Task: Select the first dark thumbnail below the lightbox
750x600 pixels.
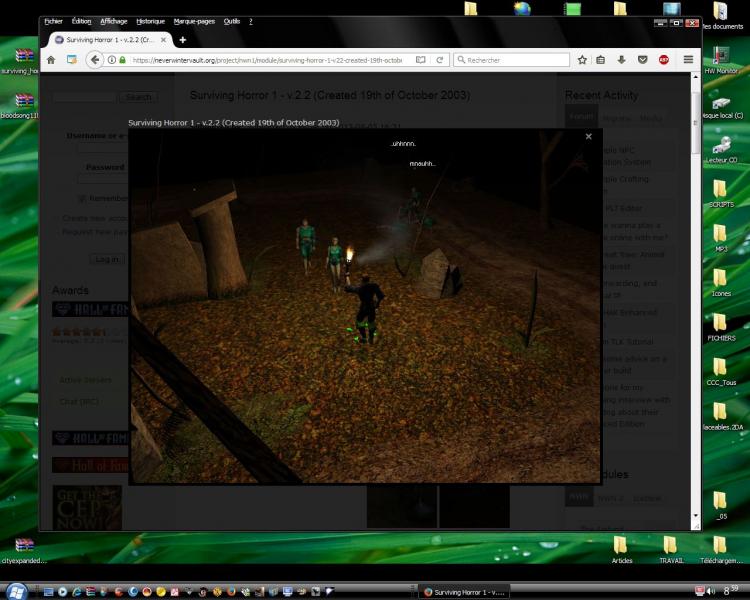Action: click(x=402, y=506)
